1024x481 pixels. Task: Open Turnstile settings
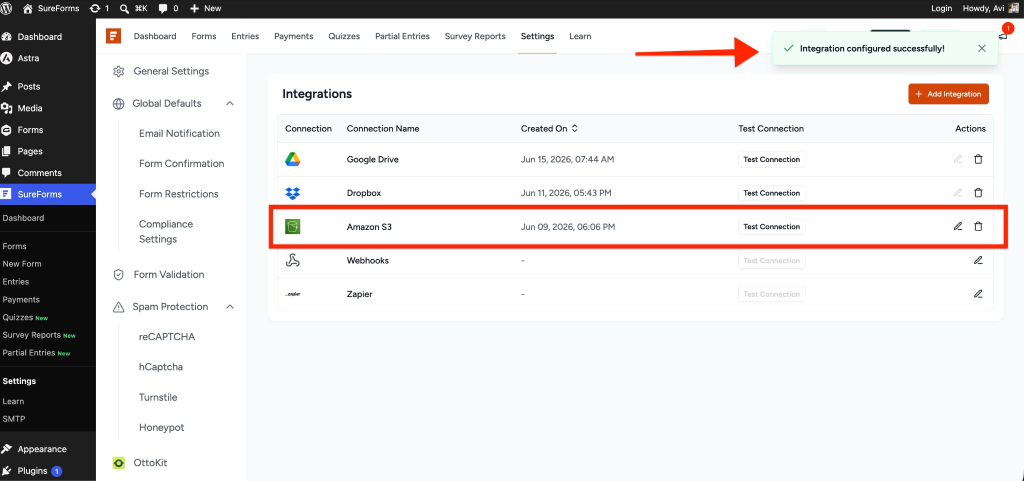point(158,397)
